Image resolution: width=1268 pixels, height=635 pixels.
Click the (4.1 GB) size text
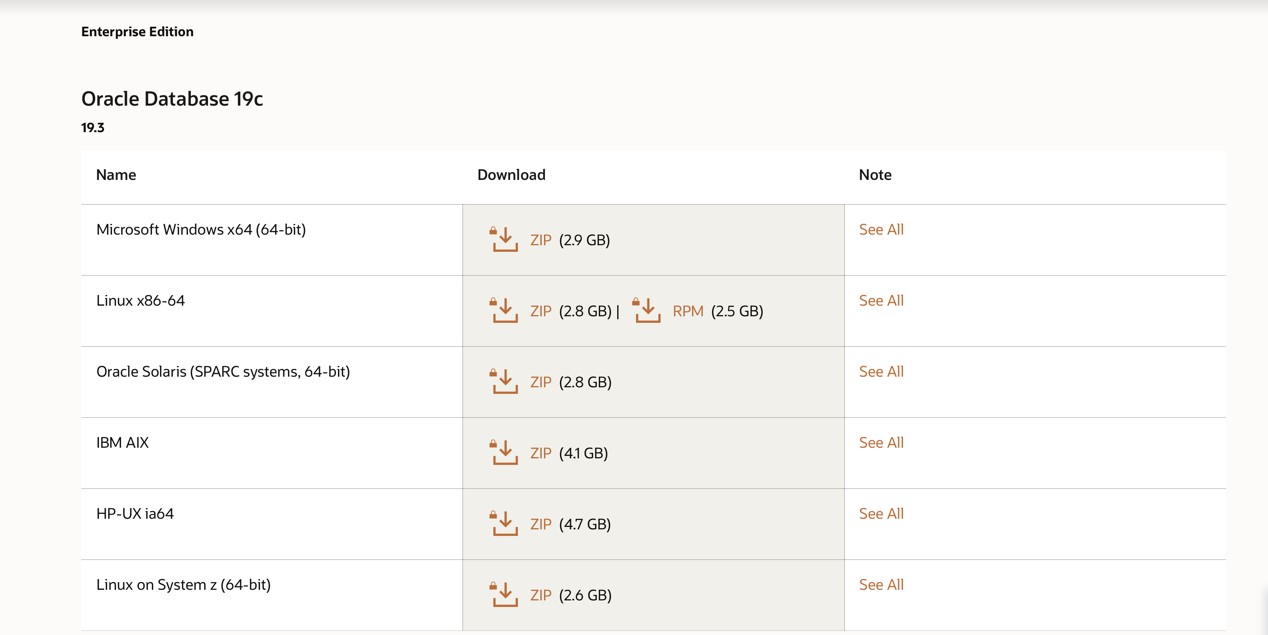click(x=583, y=453)
